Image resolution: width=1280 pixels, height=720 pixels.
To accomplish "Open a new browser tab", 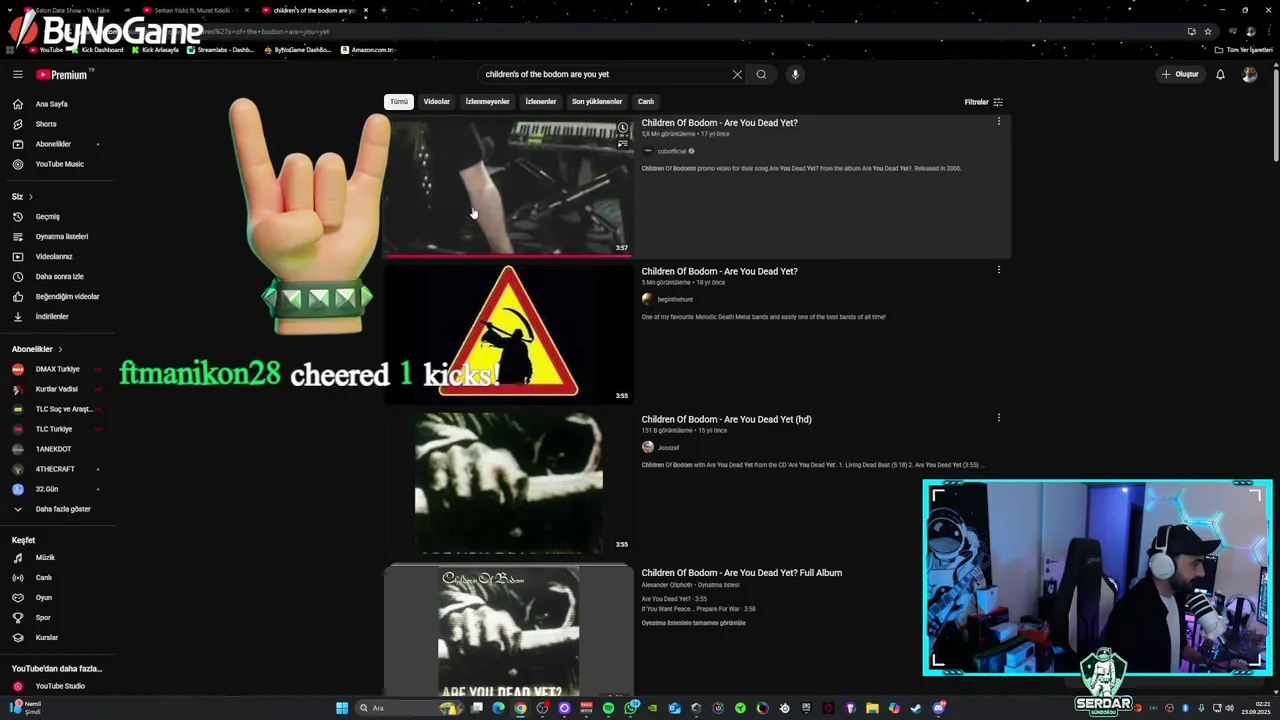I will click(384, 10).
